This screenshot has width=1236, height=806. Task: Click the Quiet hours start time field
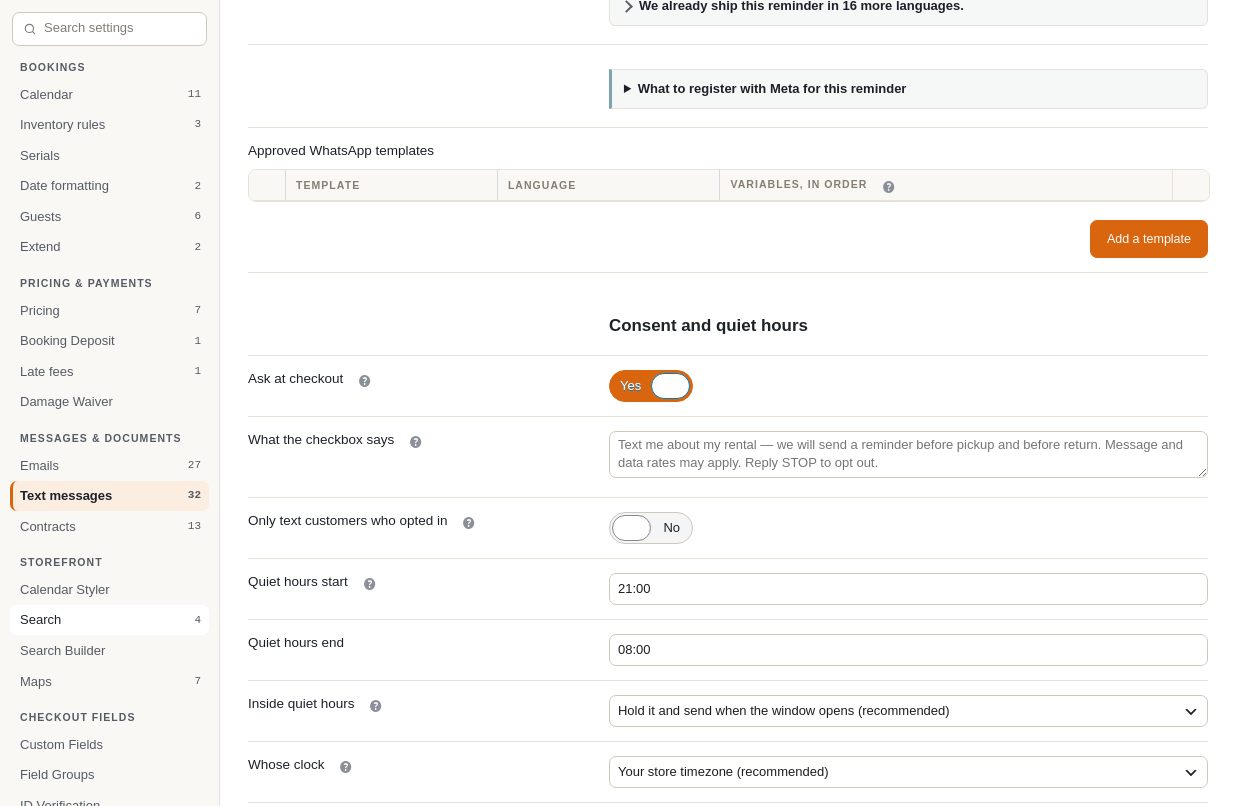click(x=908, y=589)
